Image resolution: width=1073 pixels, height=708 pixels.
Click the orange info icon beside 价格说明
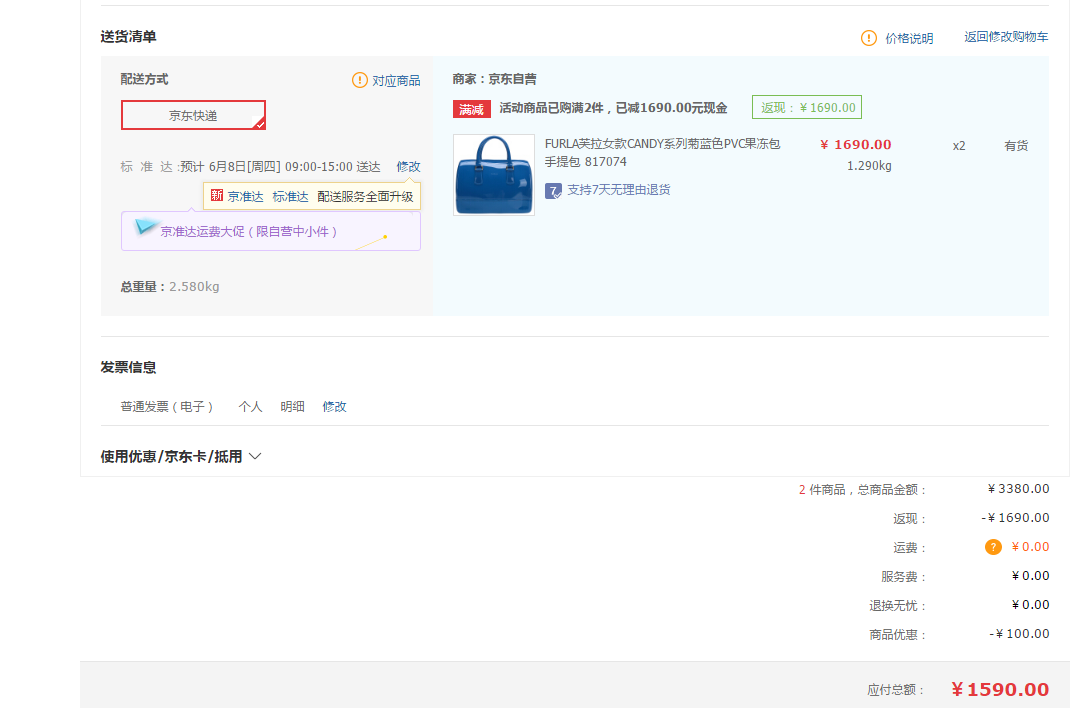coord(868,38)
